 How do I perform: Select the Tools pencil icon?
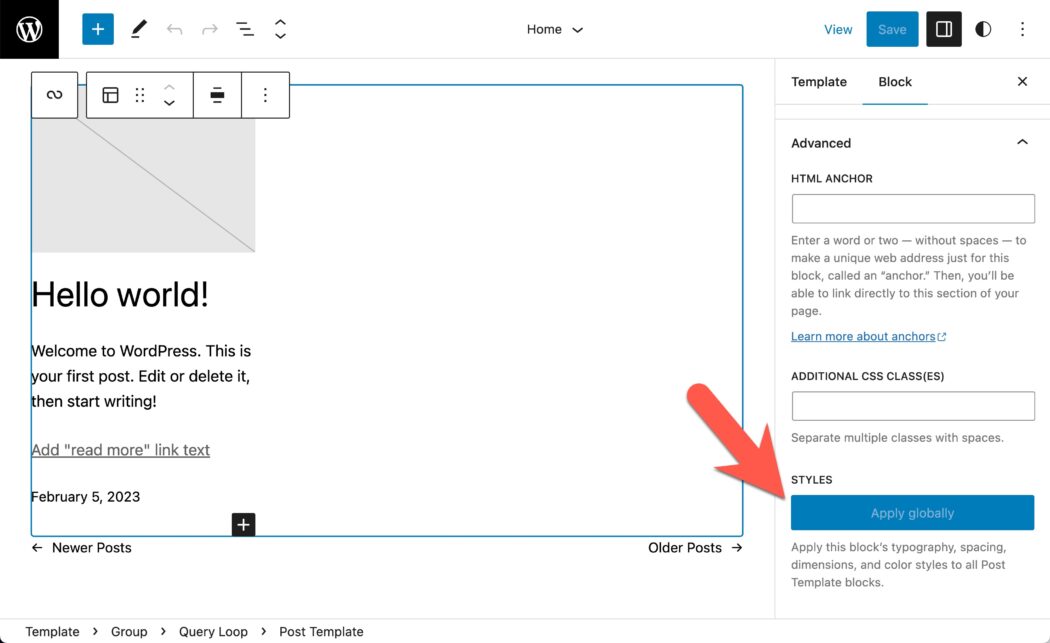coord(139,29)
